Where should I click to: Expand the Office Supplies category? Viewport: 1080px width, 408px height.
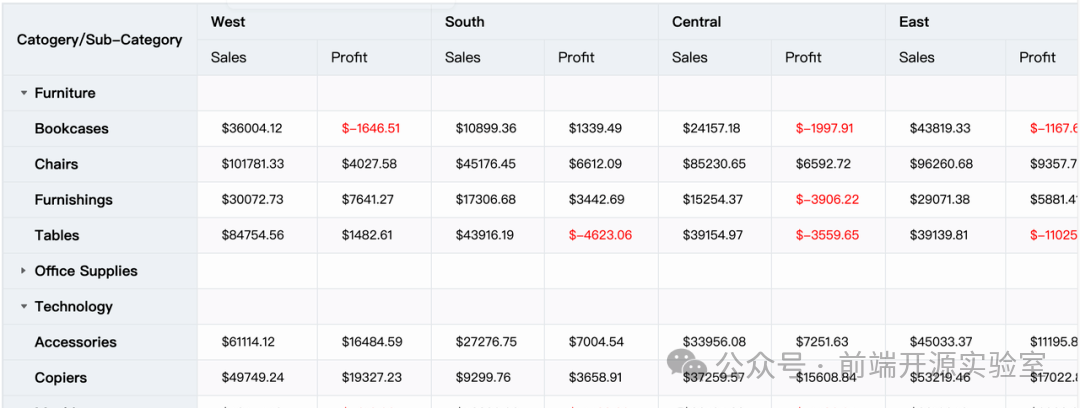pos(24,271)
